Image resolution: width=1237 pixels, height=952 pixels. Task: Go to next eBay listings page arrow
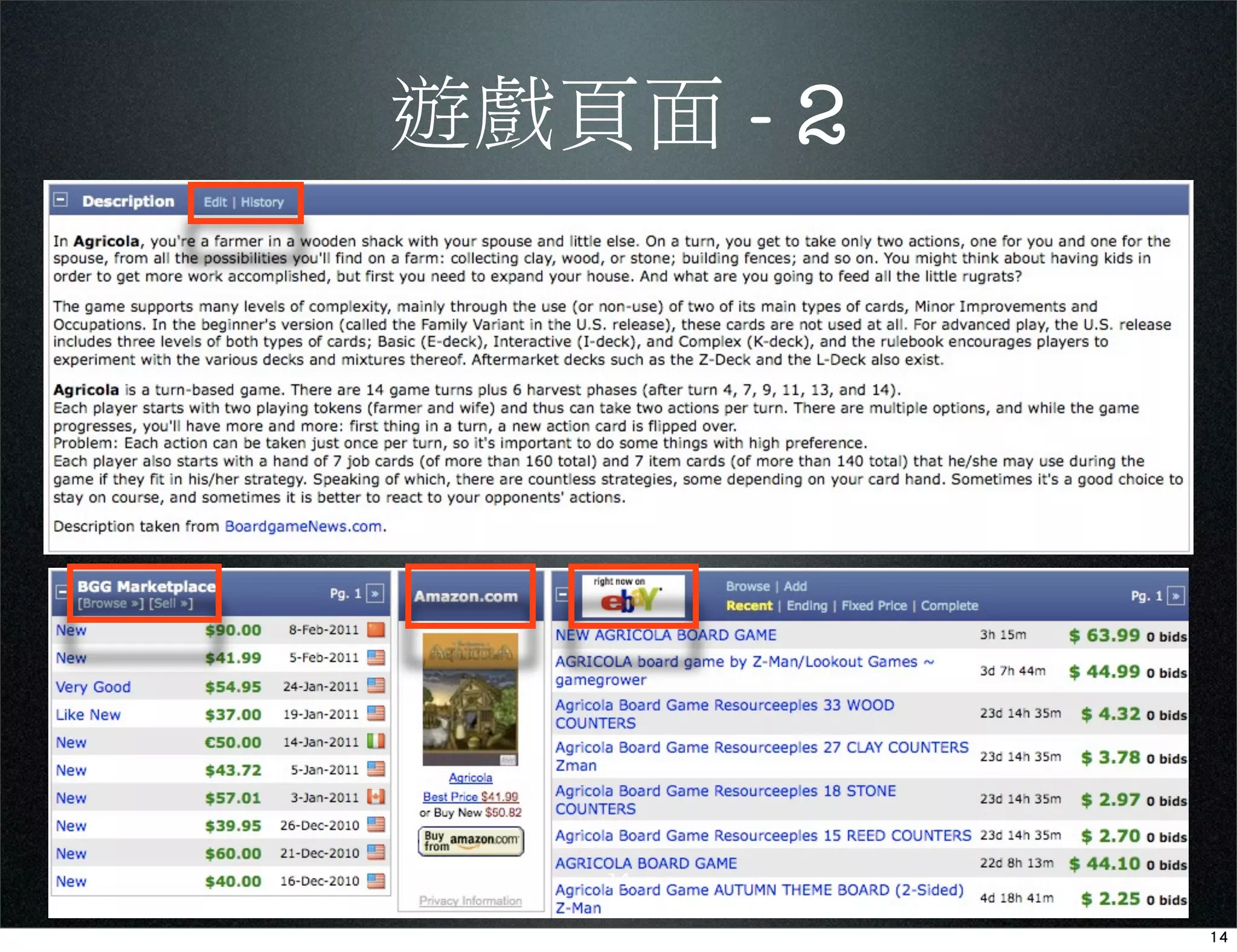[1175, 596]
